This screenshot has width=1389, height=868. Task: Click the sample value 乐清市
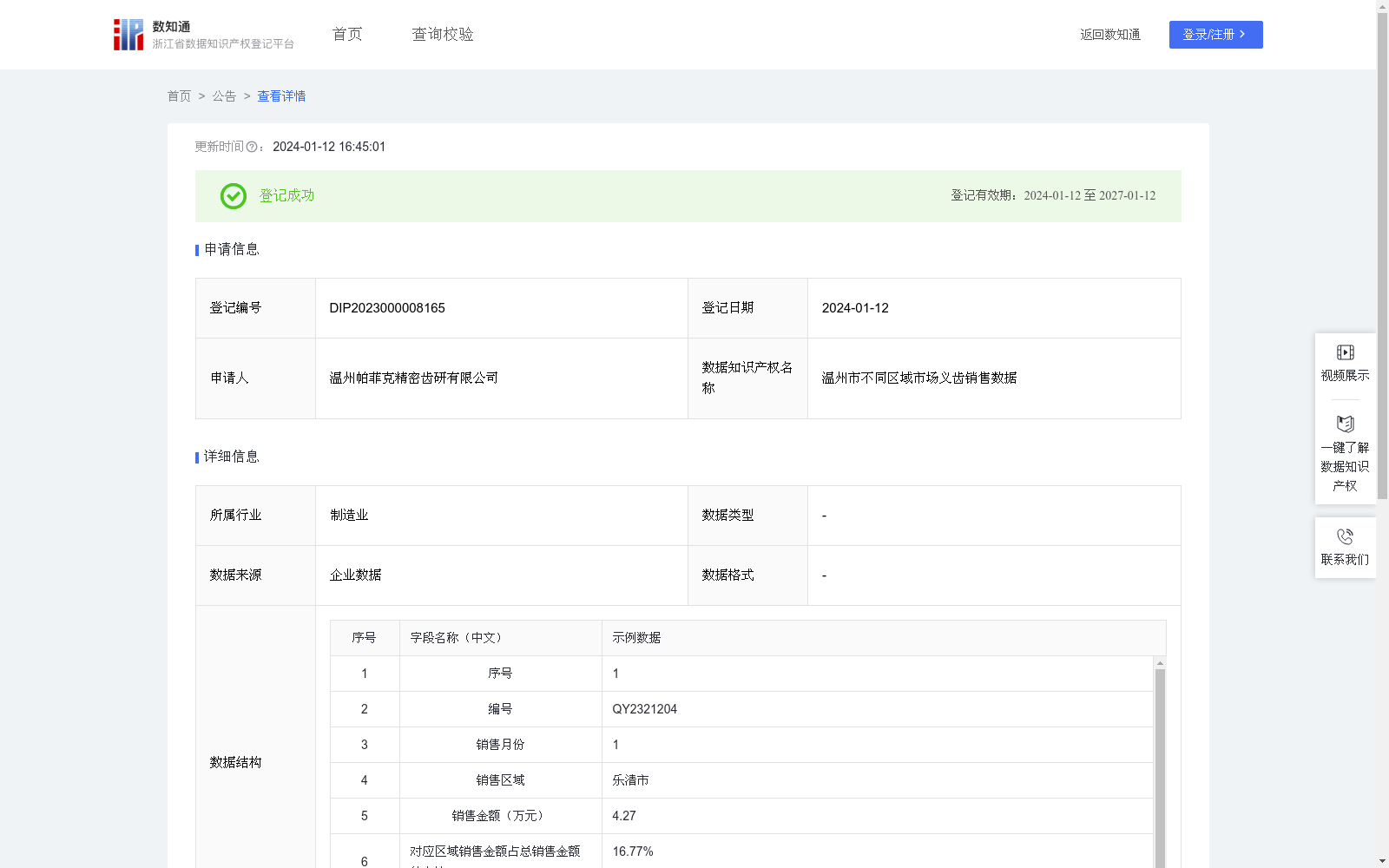630,780
